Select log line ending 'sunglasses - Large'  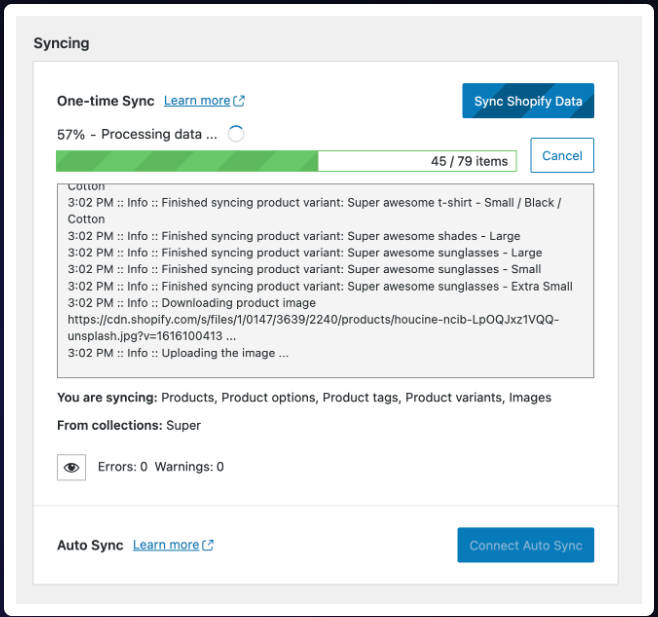coord(305,253)
